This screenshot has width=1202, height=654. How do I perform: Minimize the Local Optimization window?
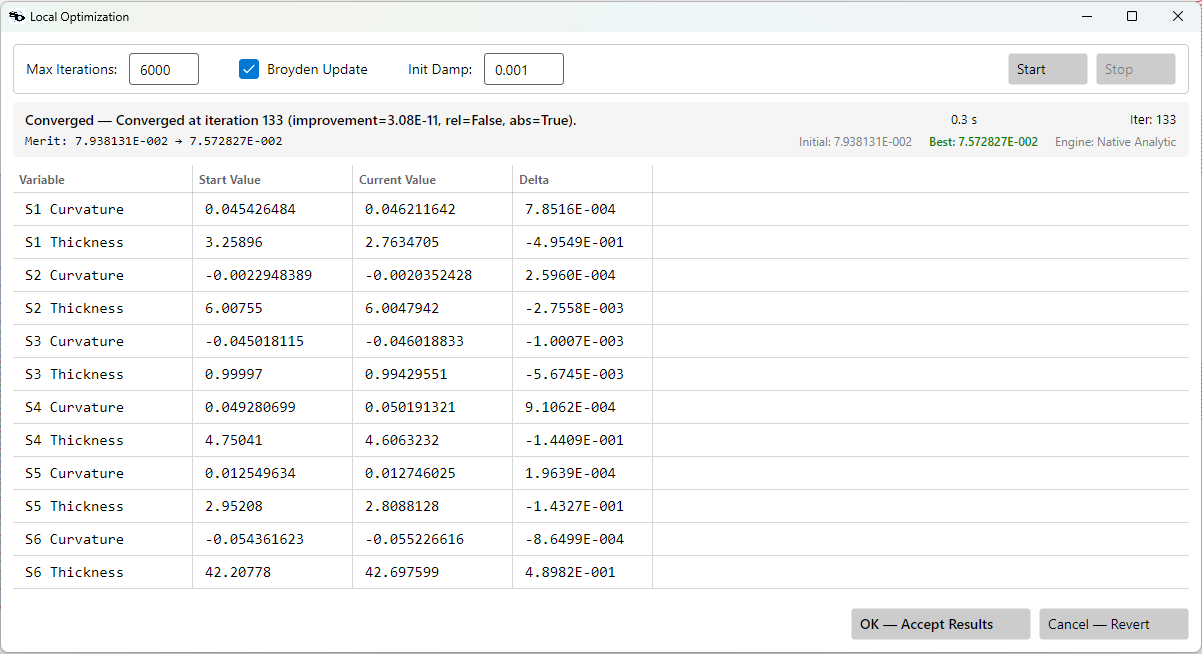[1086, 16]
